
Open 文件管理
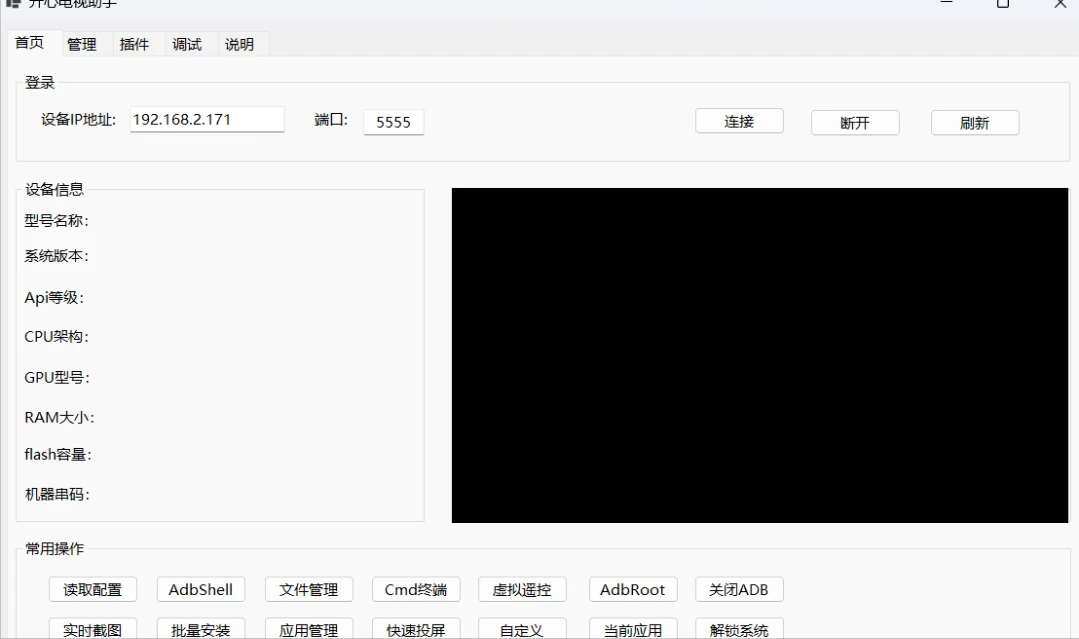309,589
